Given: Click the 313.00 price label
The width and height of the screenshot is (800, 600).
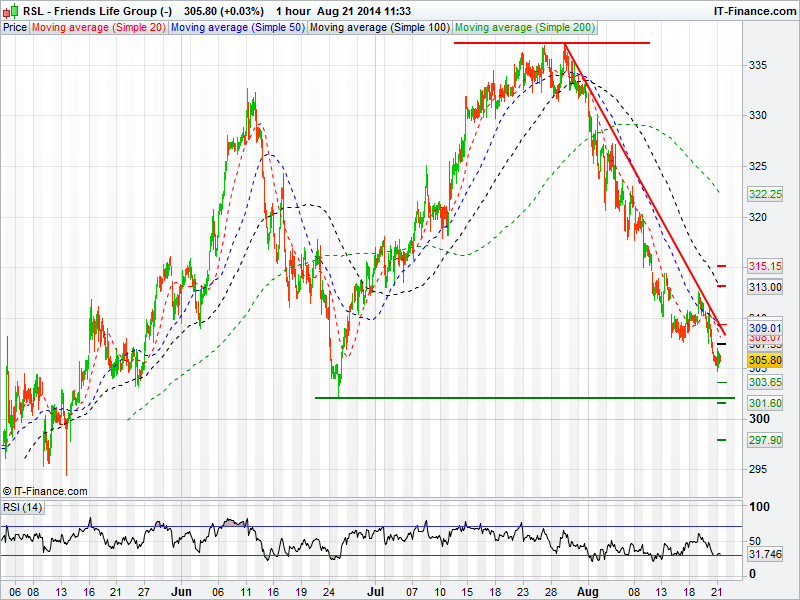Looking at the screenshot, I should pos(764,287).
